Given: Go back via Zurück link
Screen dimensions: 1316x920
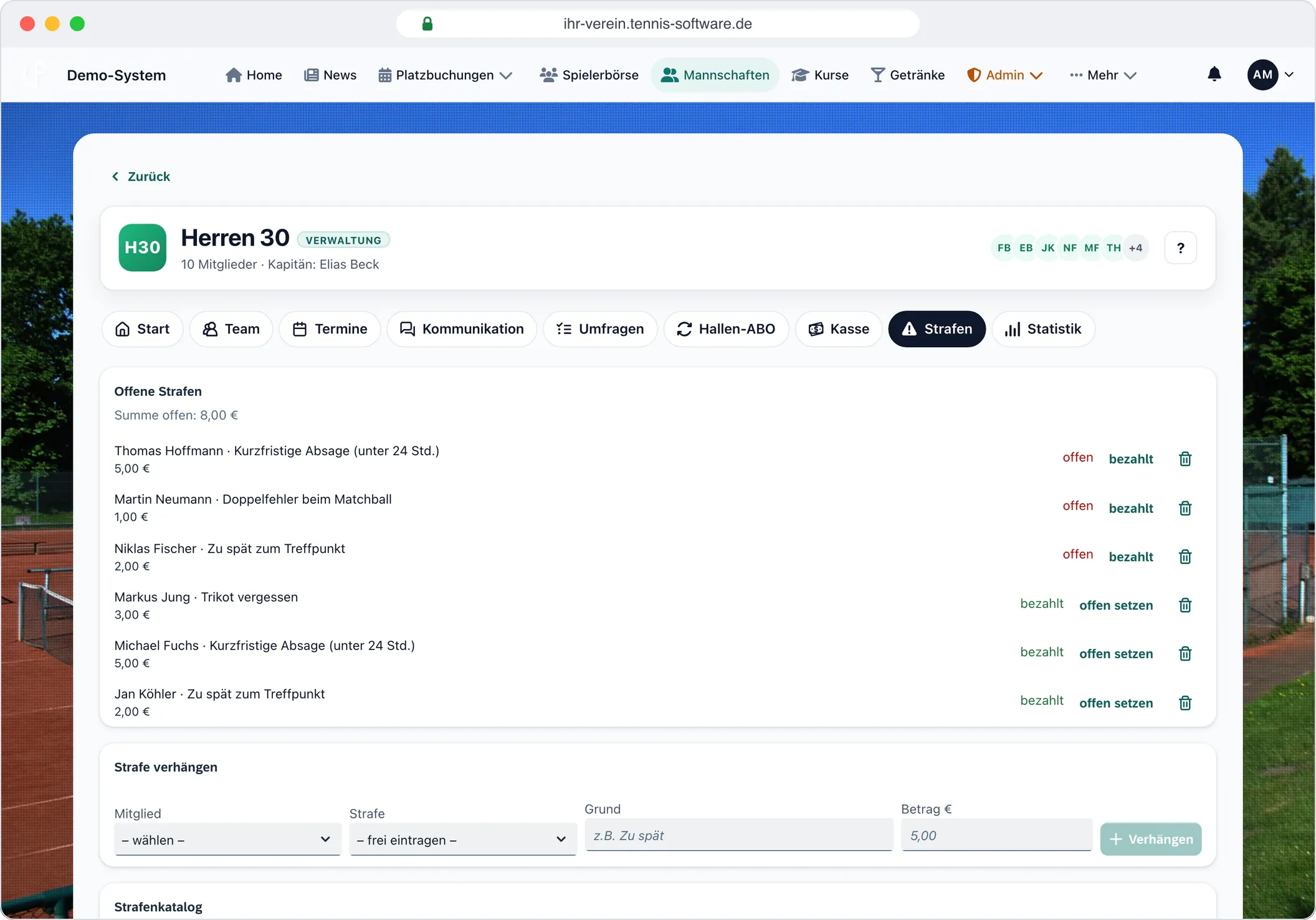Looking at the screenshot, I should click(141, 176).
